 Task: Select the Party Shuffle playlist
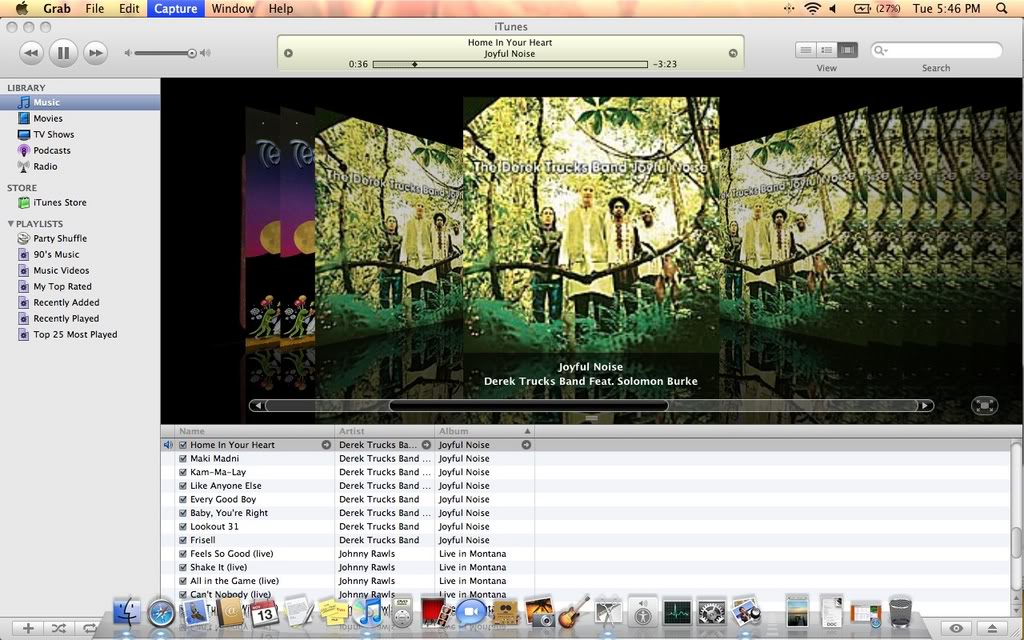[59, 238]
